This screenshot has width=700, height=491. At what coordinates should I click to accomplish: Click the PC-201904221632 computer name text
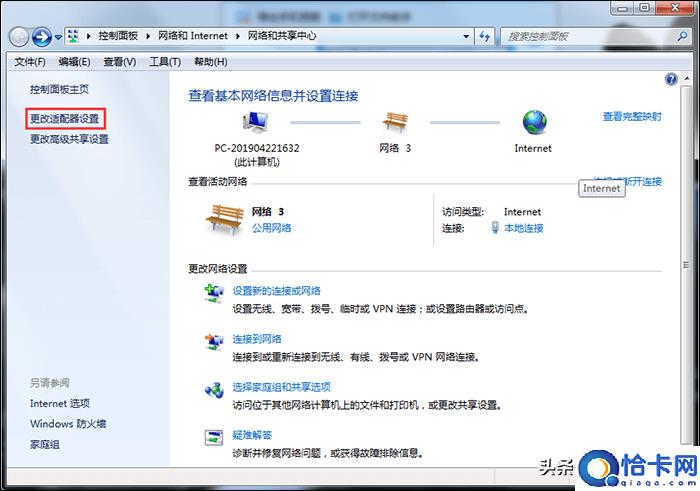[257, 148]
